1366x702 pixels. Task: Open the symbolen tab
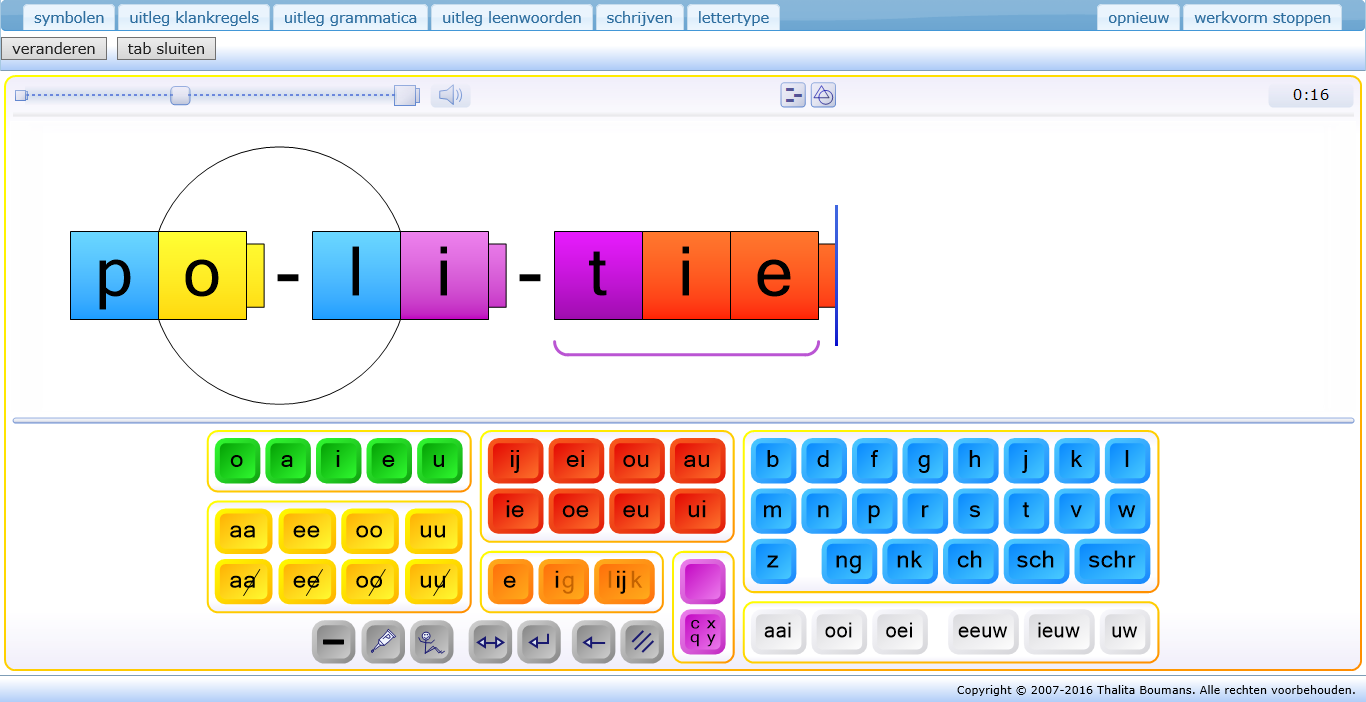[69, 18]
